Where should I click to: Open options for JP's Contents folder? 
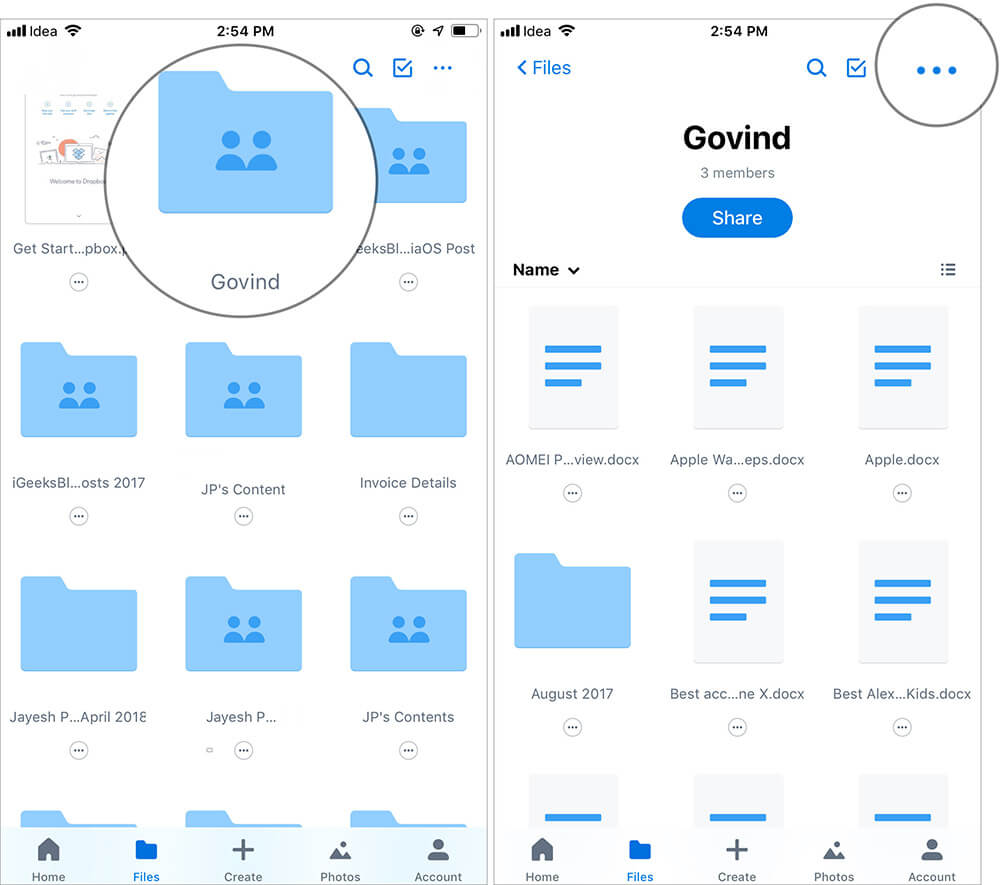click(x=408, y=750)
